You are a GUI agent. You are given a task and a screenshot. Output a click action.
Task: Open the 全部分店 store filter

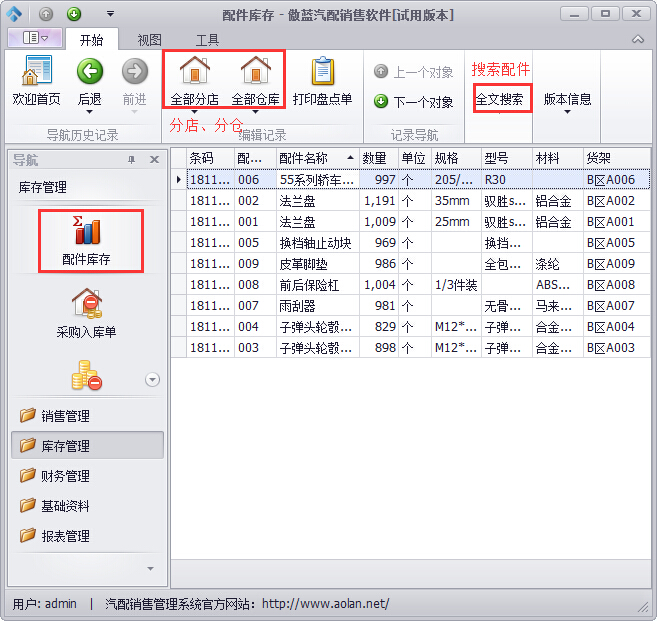point(194,72)
